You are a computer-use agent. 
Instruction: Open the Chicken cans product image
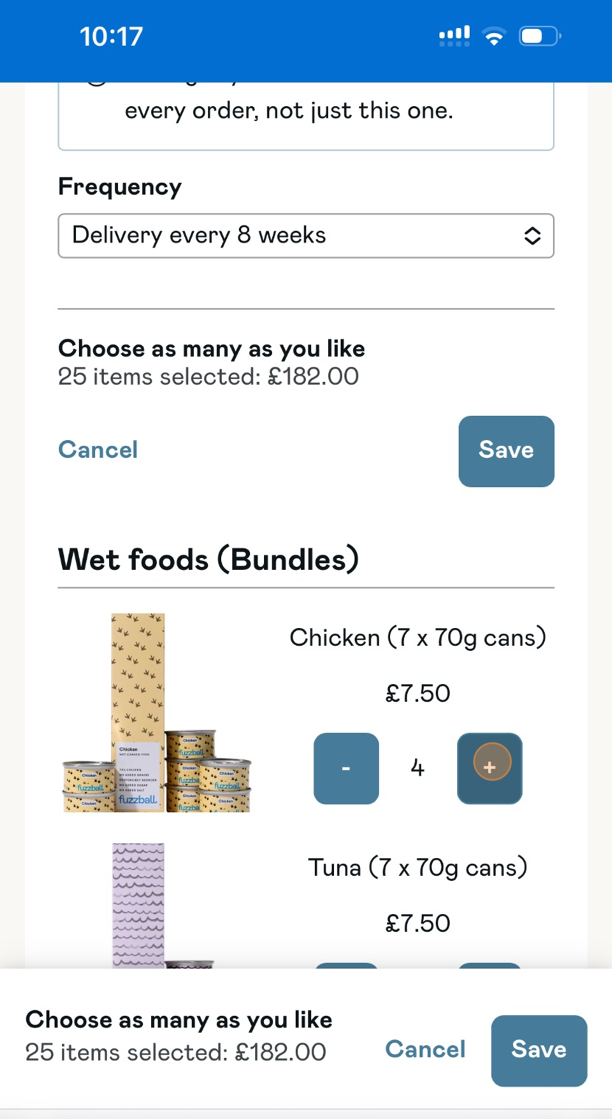157,713
